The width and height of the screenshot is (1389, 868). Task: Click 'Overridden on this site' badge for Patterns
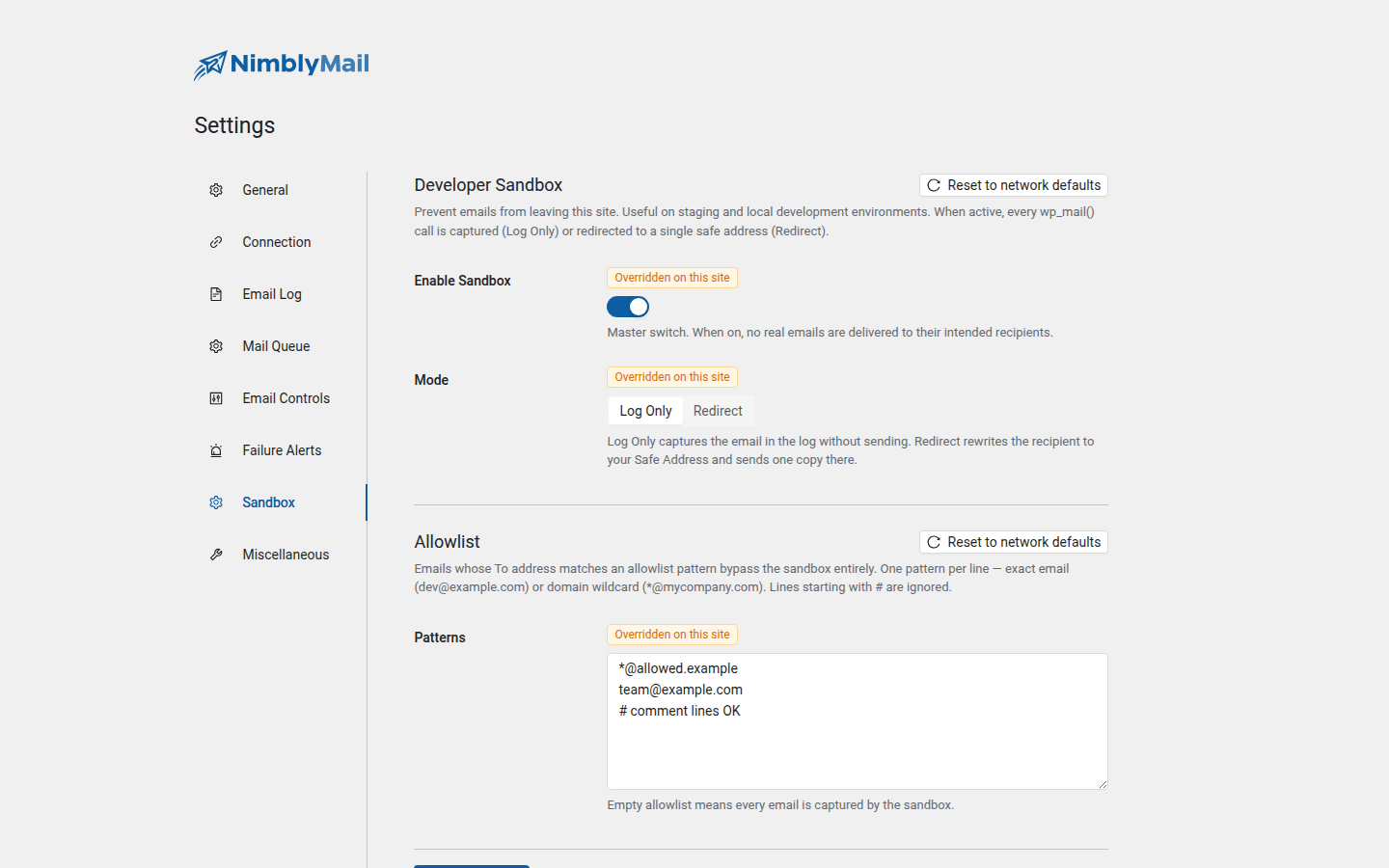pyautogui.click(x=672, y=635)
